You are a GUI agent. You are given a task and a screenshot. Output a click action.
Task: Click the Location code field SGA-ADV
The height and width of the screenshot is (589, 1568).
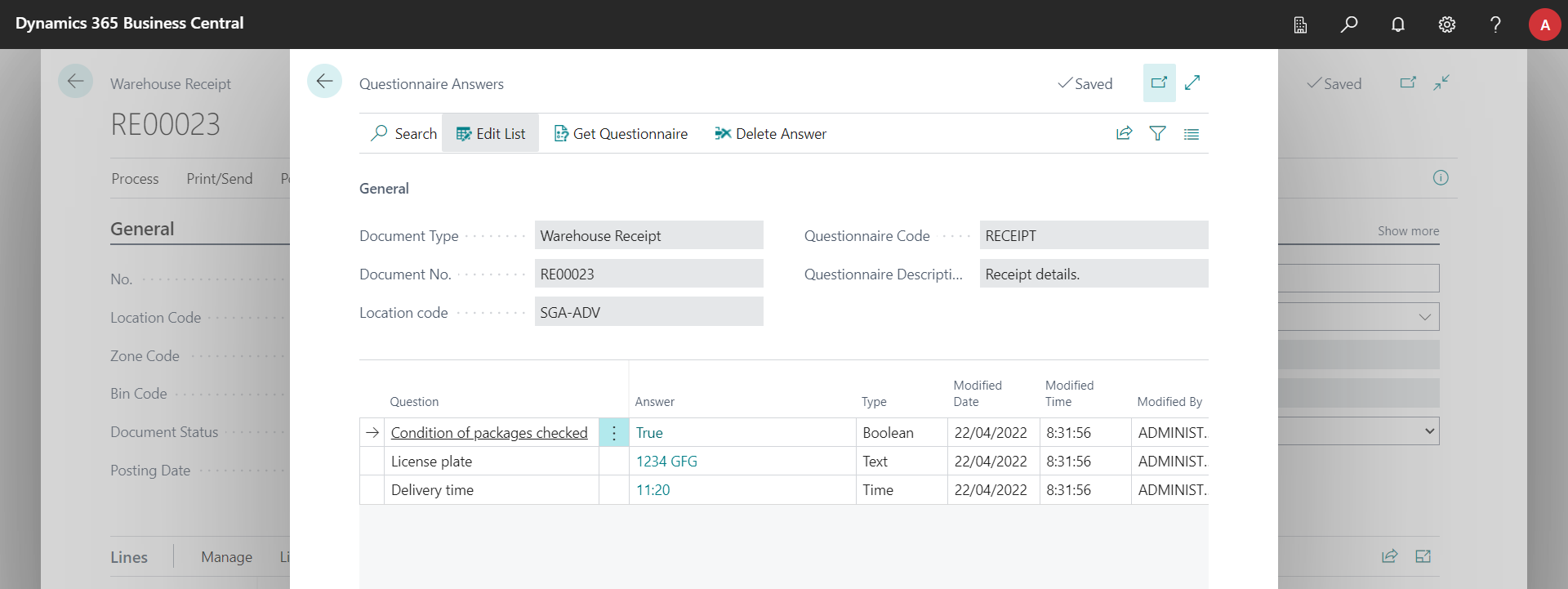pos(648,312)
